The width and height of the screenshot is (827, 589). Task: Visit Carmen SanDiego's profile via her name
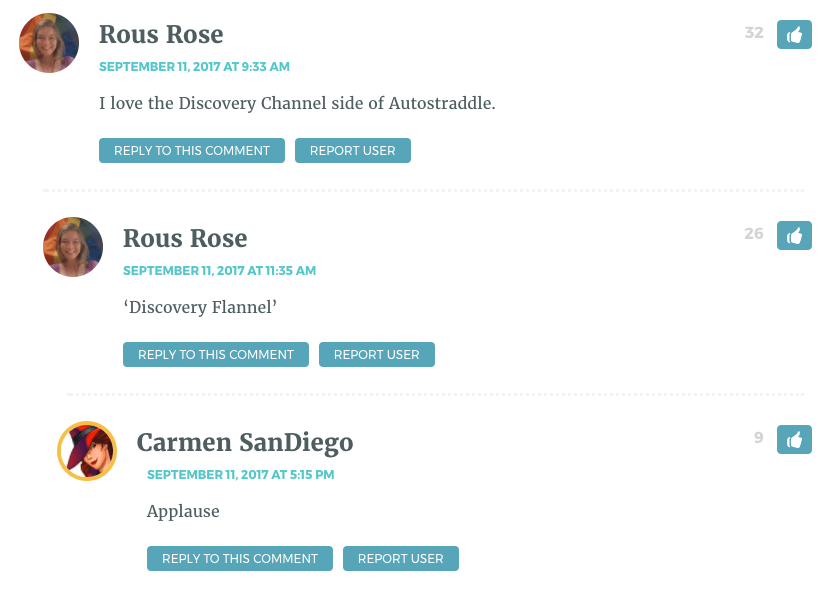245,443
